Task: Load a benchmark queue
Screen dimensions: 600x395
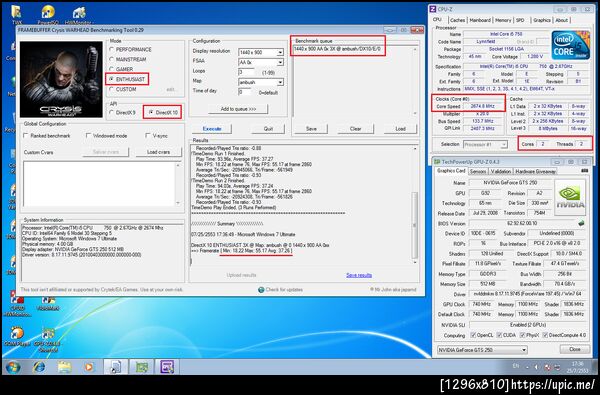Action: point(400,129)
